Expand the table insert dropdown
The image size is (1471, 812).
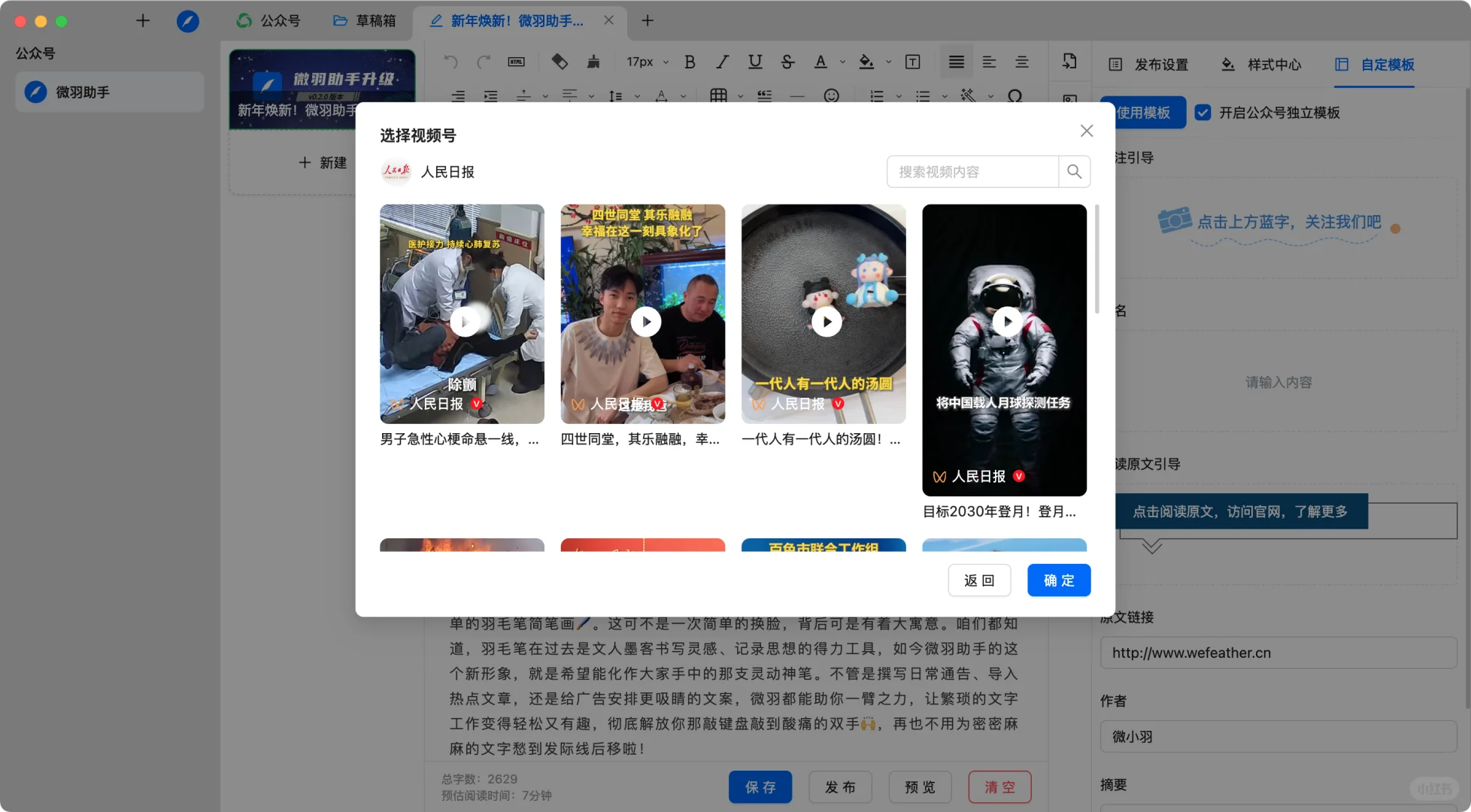tap(739, 96)
